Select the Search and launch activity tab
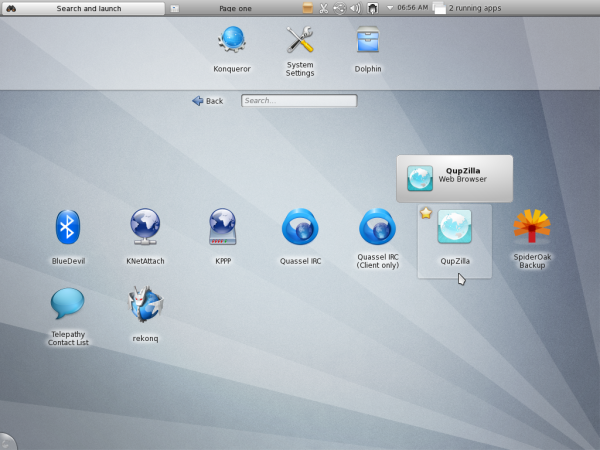This screenshot has height=450, width=600. [83, 8]
